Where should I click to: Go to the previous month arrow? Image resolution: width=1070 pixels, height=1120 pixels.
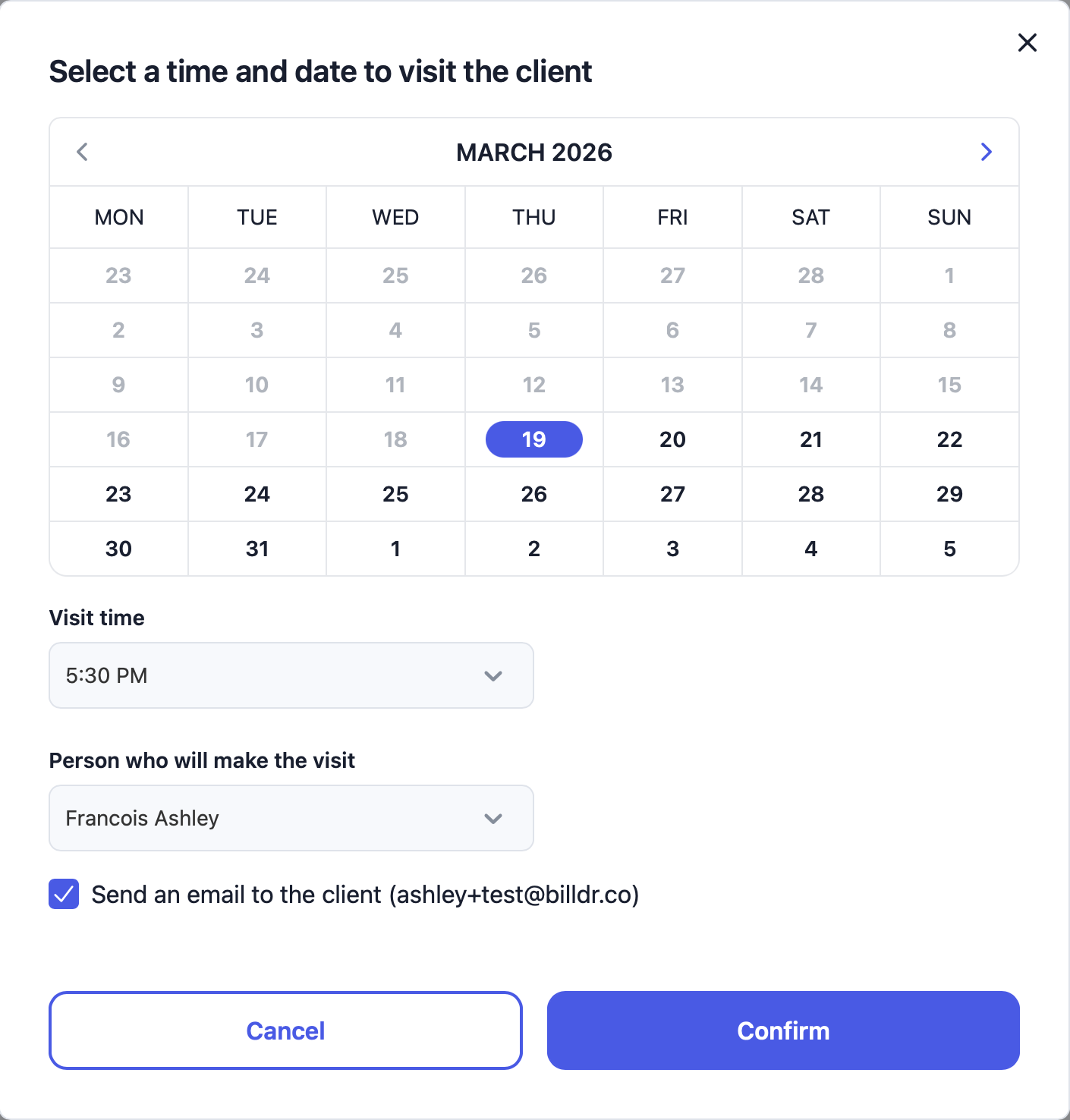82,152
